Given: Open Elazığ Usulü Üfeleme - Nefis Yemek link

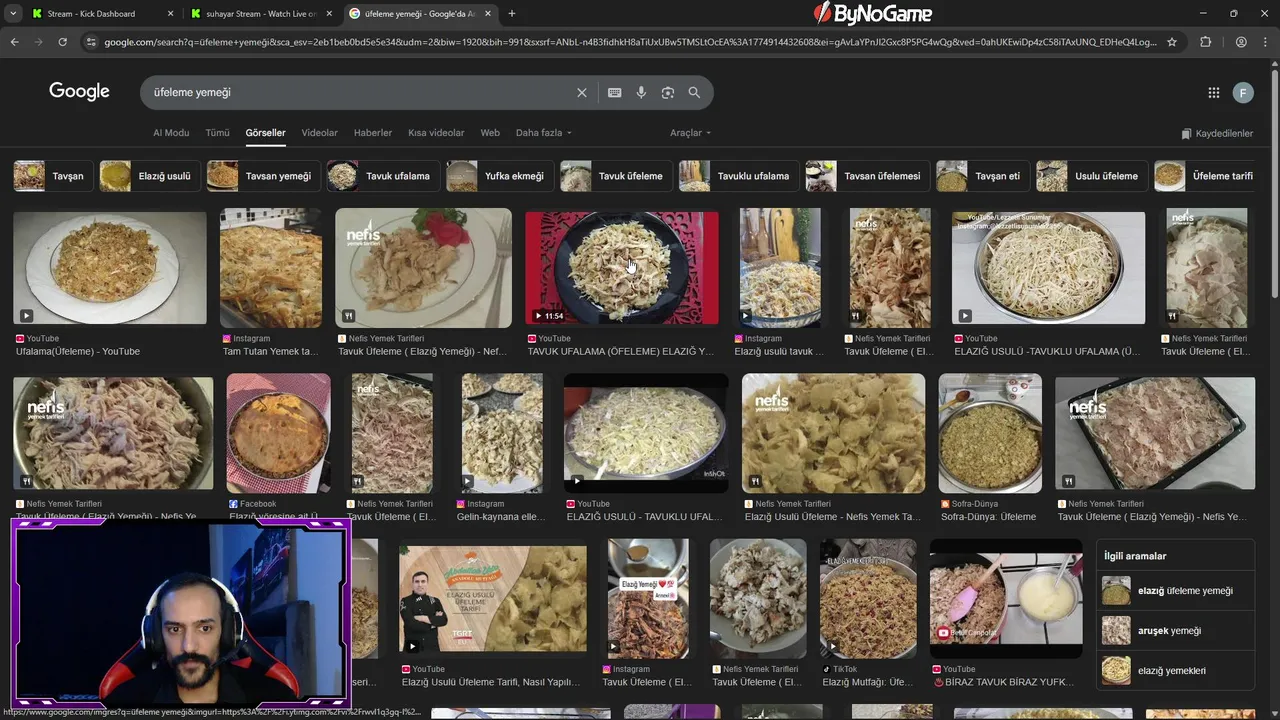Looking at the screenshot, I should [x=832, y=517].
